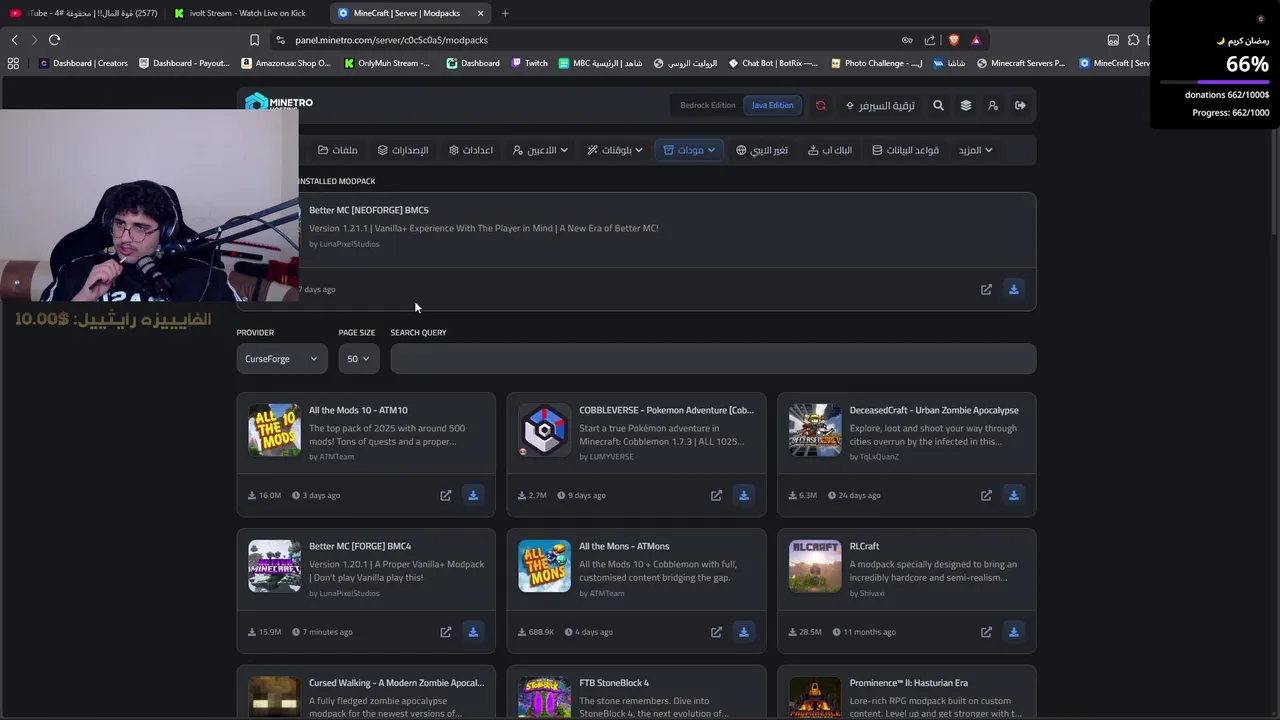Open the الباك اب (backup) tab
This screenshot has width=1280, height=720.
(x=830, y=150)
